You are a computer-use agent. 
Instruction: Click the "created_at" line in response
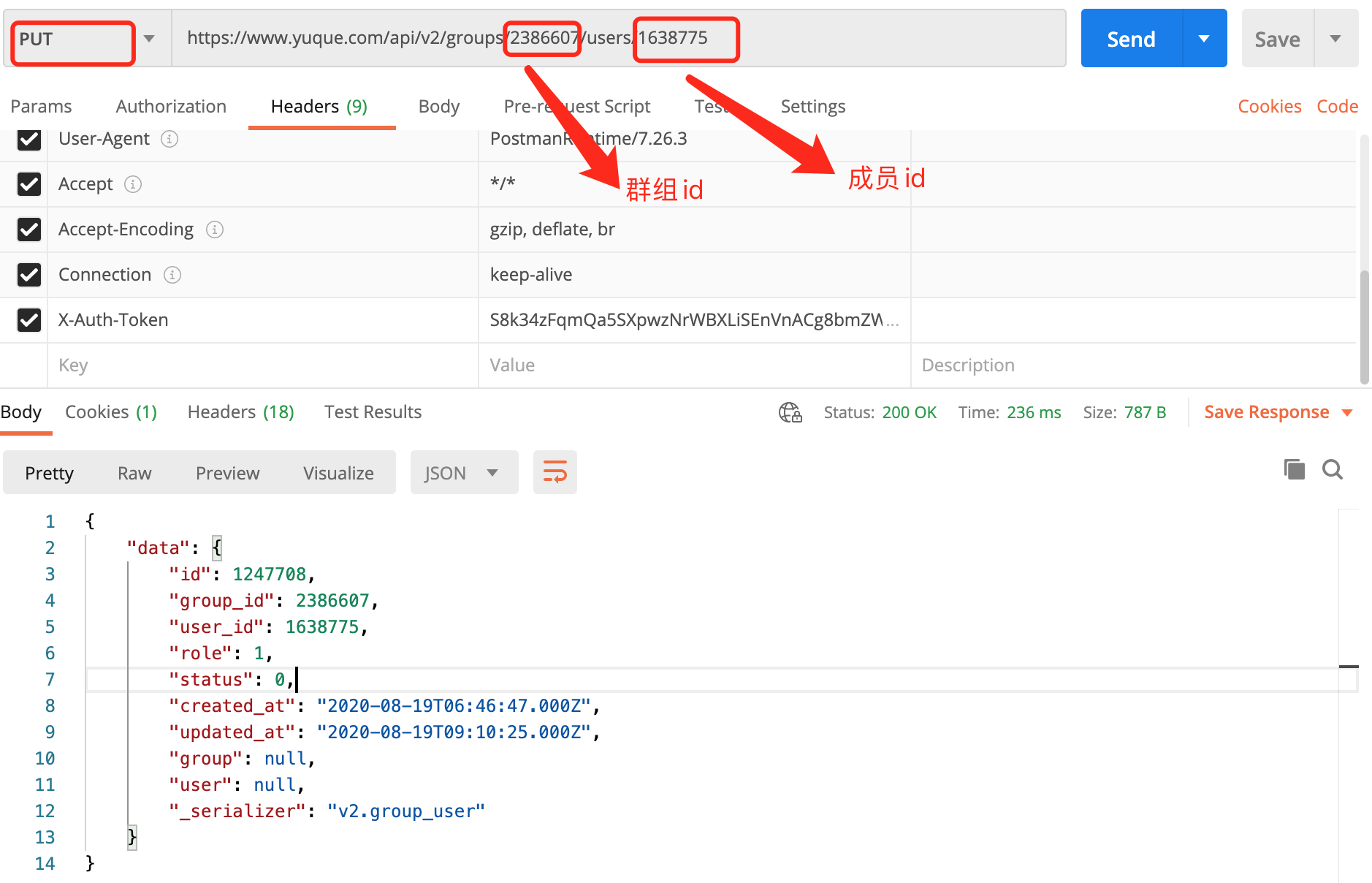(384, 706)
